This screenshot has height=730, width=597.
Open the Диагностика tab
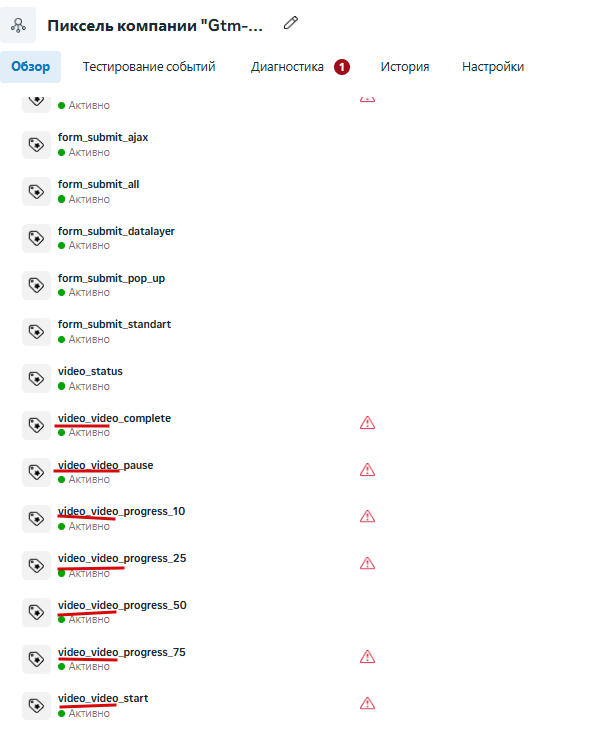click(x=287, y=67)
